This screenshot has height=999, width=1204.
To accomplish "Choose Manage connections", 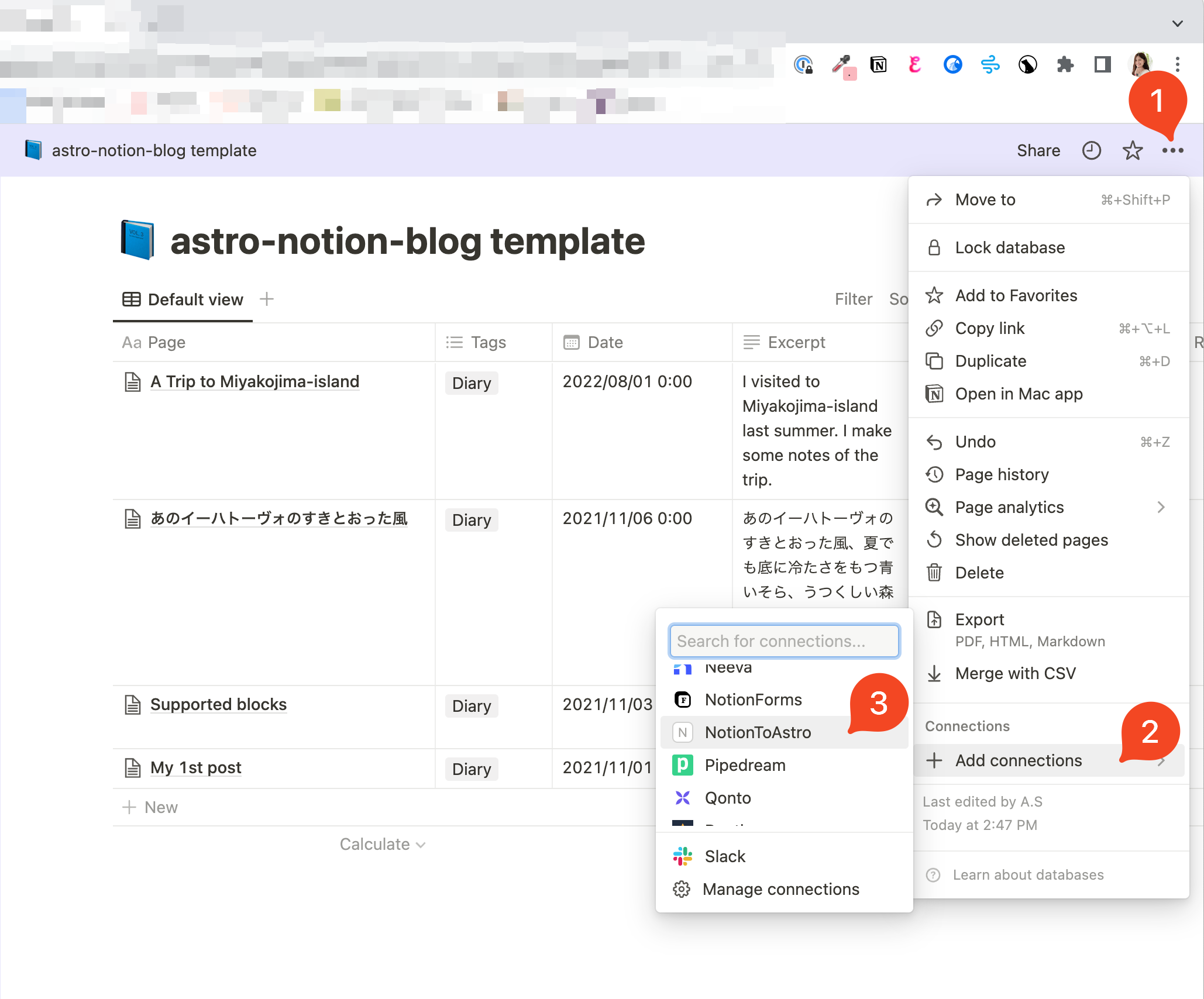I will [784, 889].
